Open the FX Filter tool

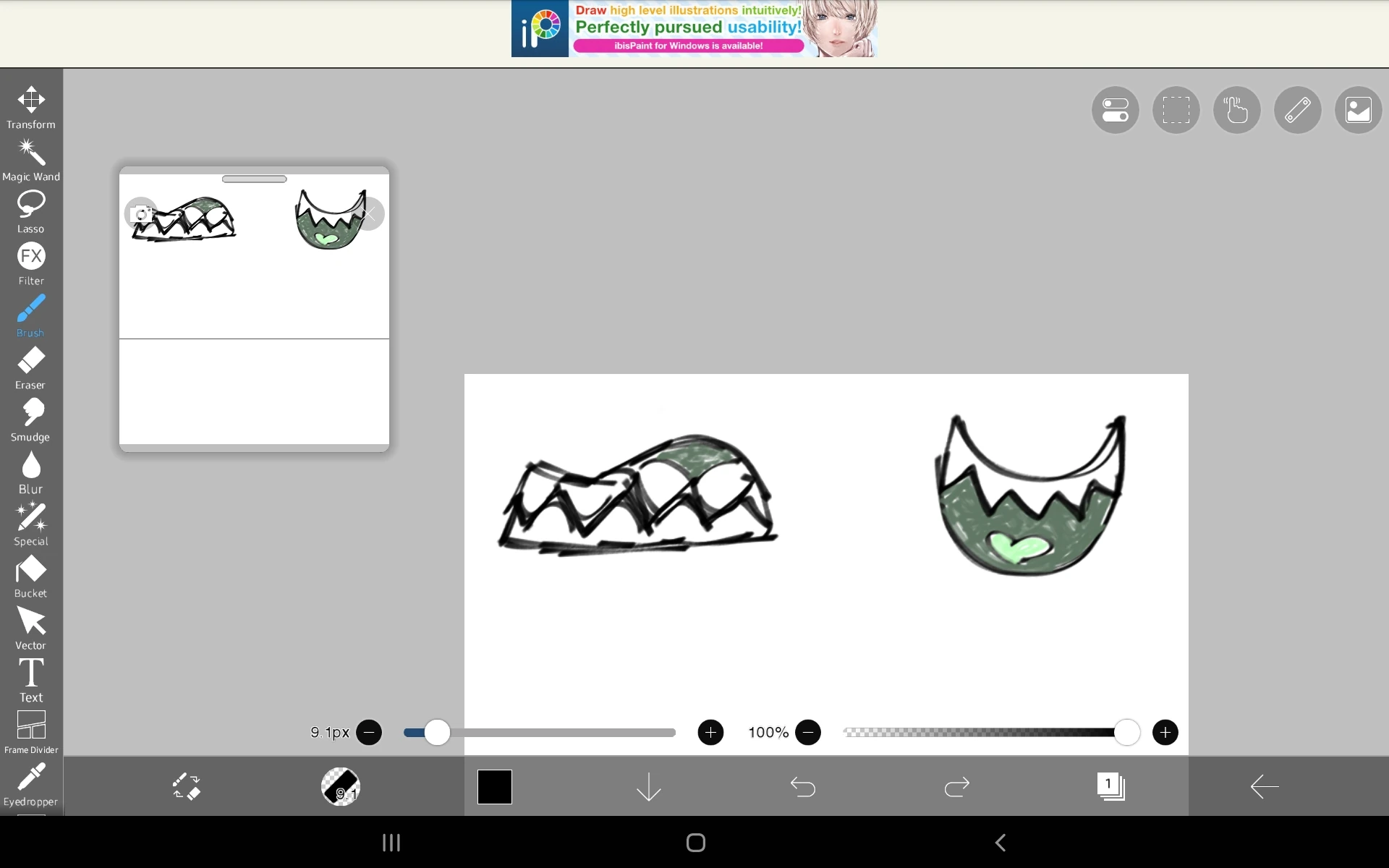pos(31,264)
